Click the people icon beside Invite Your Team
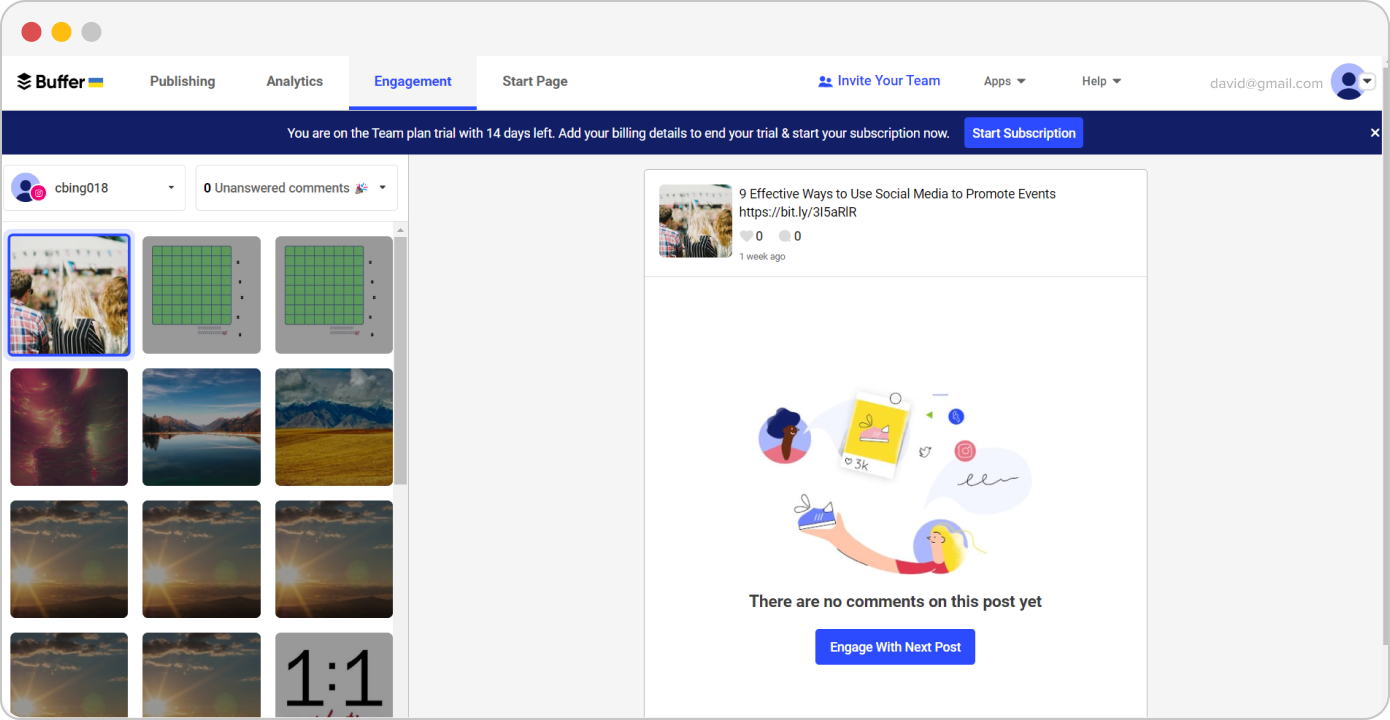Screen dimensions: 1390x720 coord(825,82)
